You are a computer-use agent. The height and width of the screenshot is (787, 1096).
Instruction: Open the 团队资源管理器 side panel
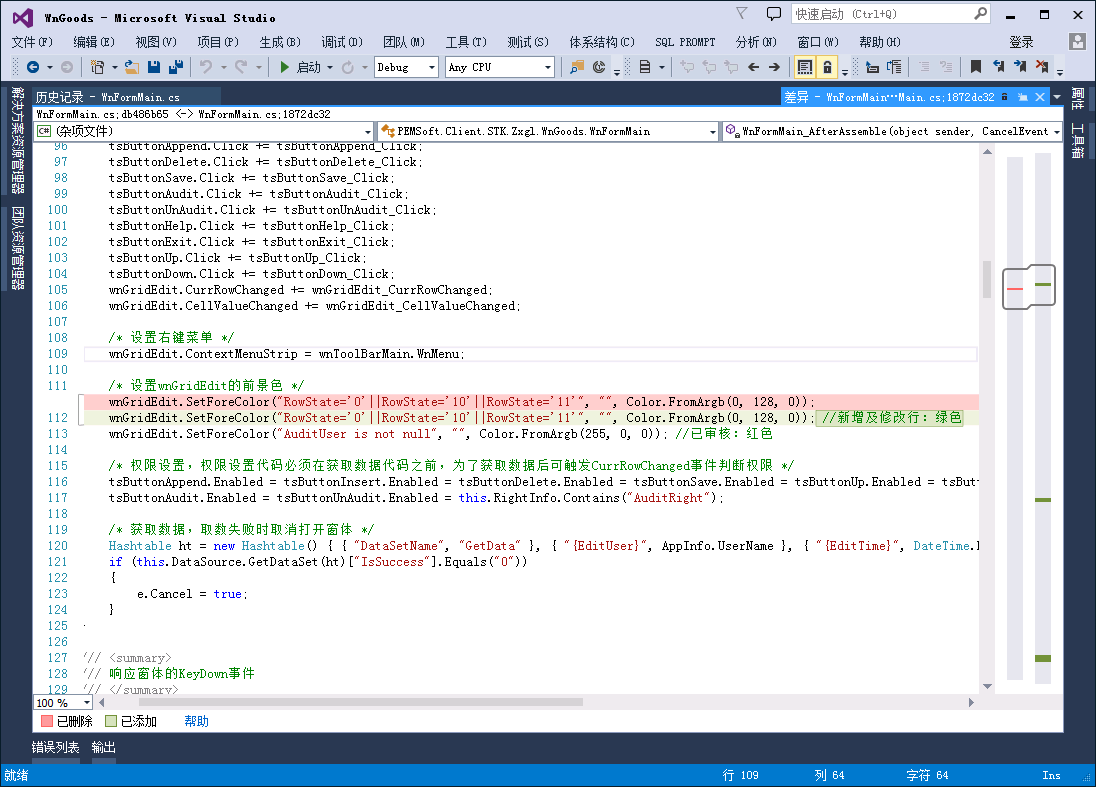click(17, 247)
